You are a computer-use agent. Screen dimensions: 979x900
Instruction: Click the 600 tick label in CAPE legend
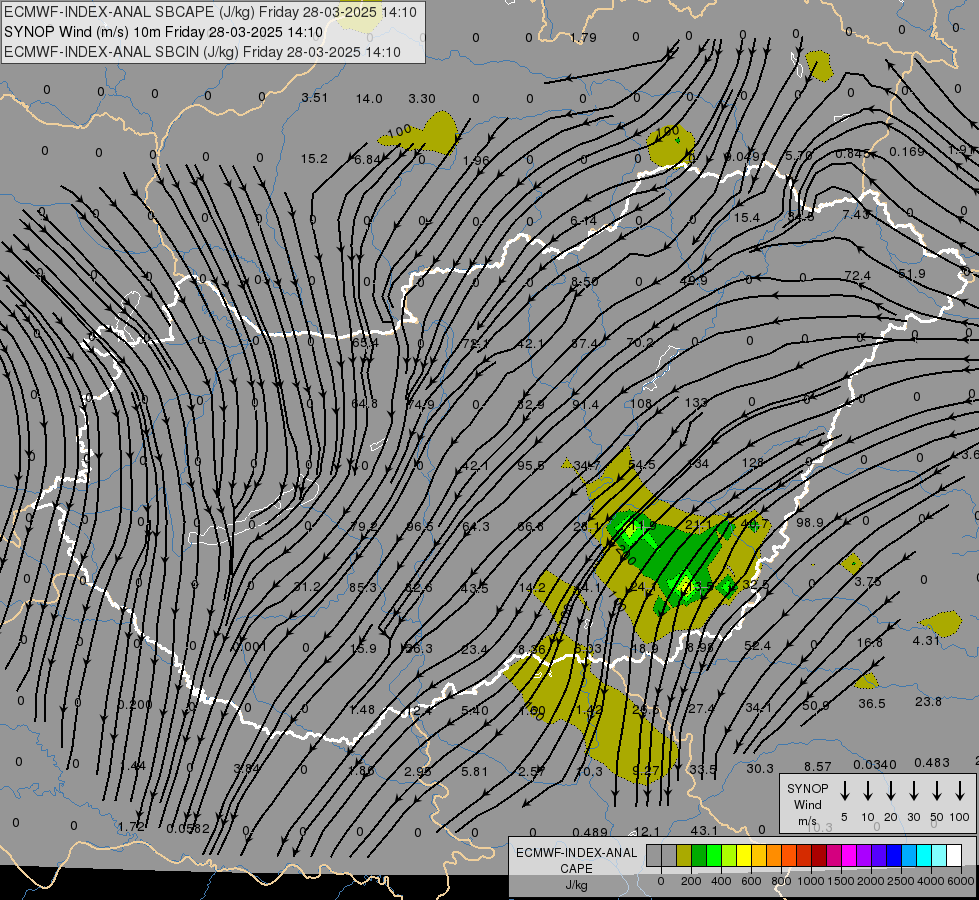[751, 881]
